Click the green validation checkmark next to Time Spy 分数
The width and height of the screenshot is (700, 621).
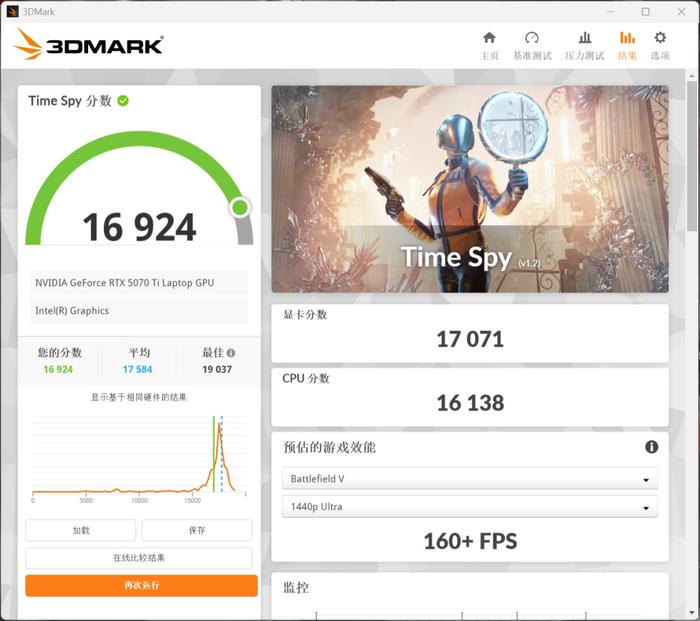click(x=123, y=101)
